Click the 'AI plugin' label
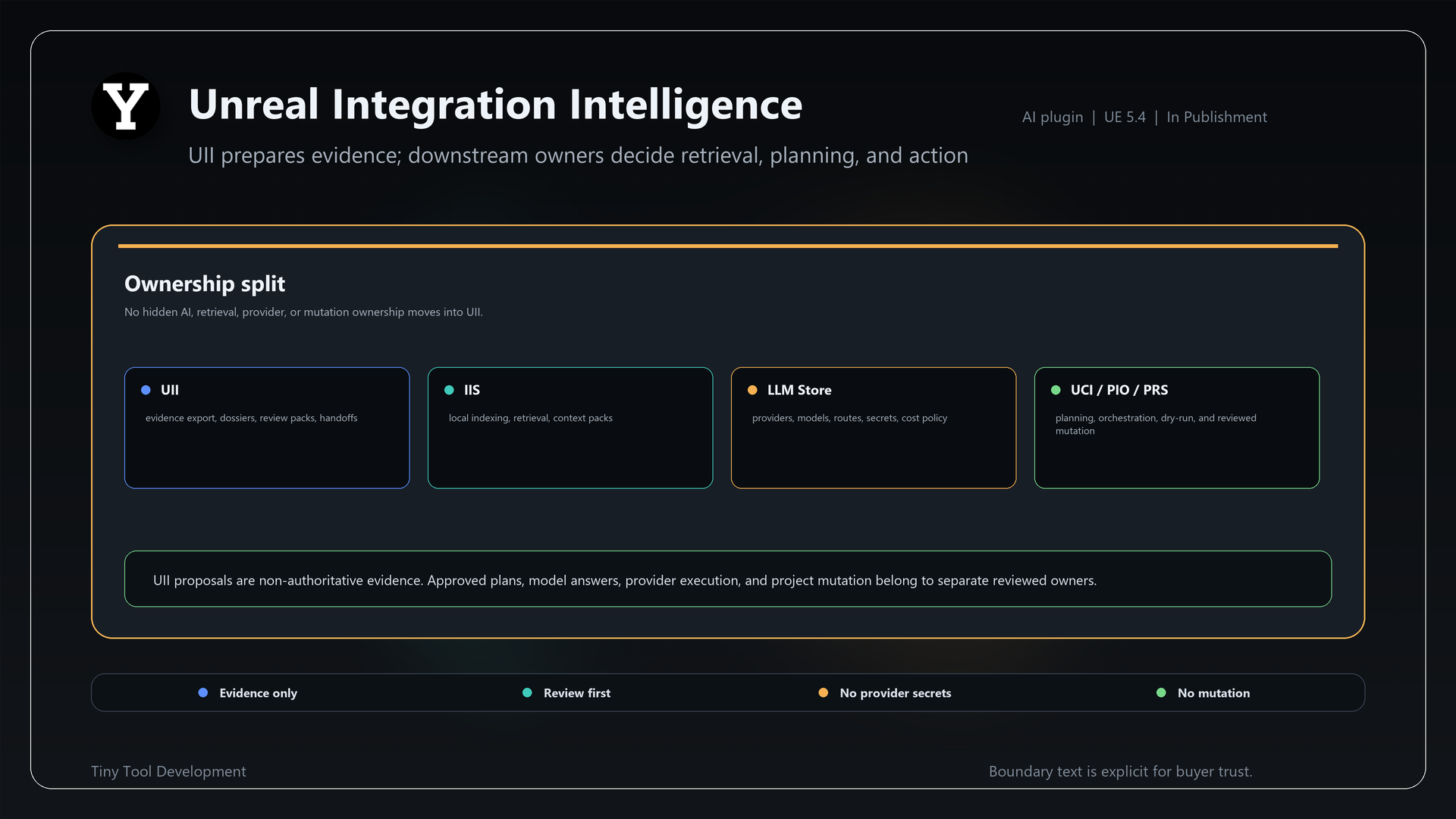The width and height of the screenshot is (1456, 819). (1053, 117)
